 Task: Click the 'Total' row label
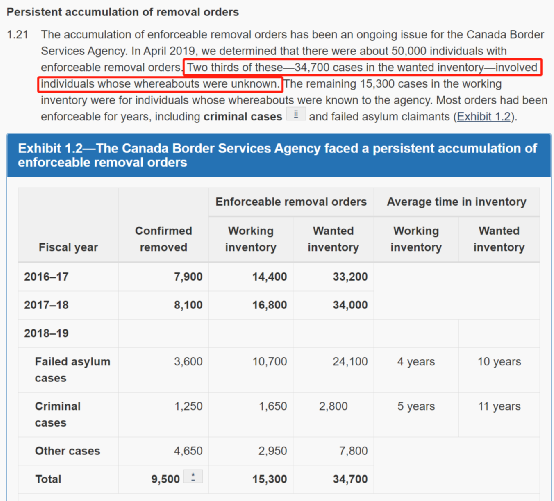pos(48,479)
